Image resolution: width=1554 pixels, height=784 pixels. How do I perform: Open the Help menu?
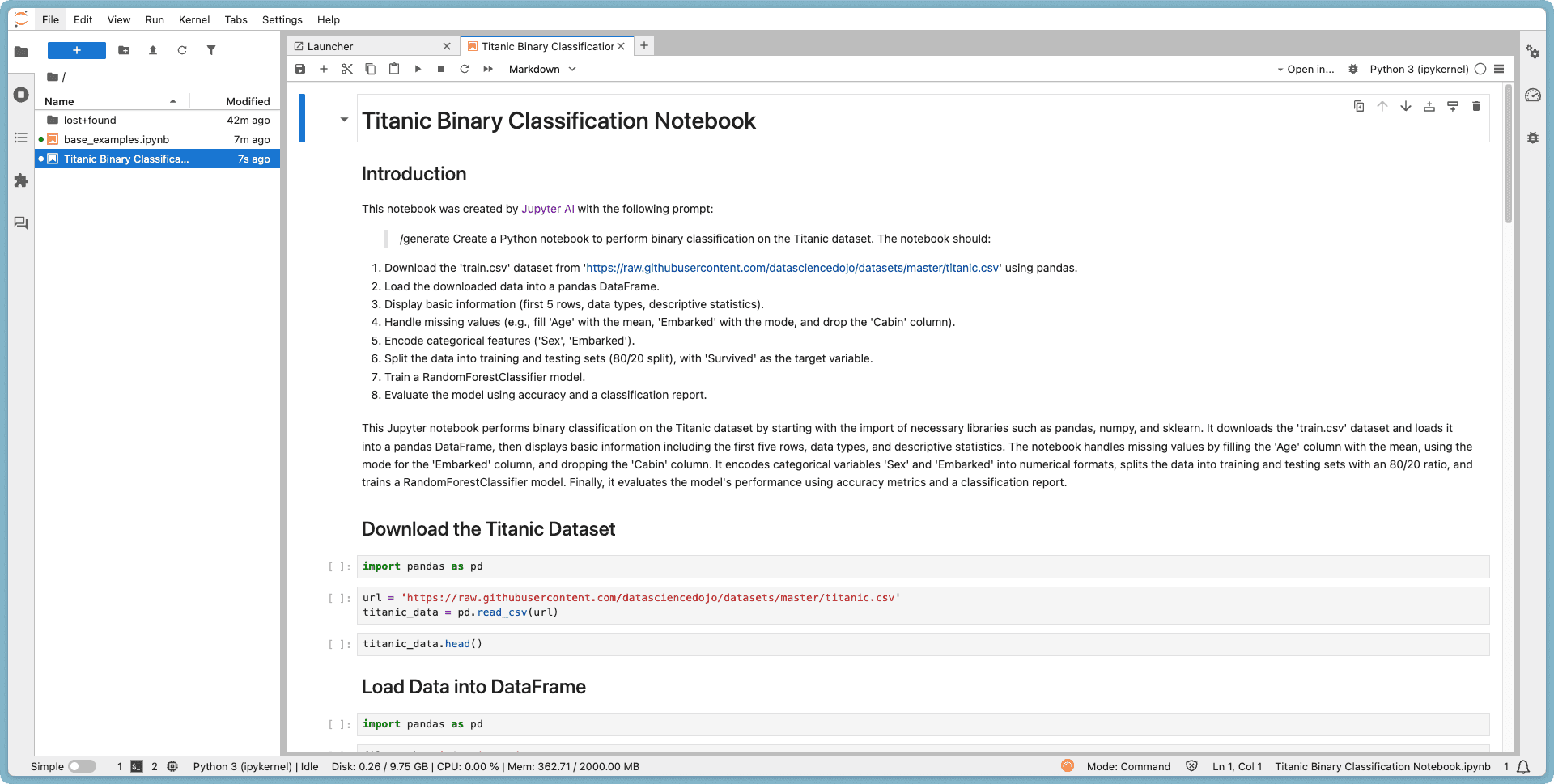(329, 19)
